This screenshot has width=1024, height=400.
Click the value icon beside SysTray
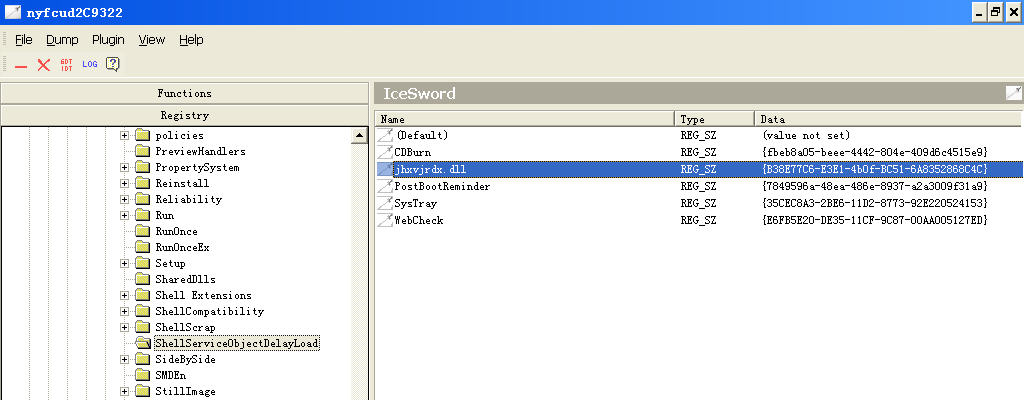(x=385, y=203)
